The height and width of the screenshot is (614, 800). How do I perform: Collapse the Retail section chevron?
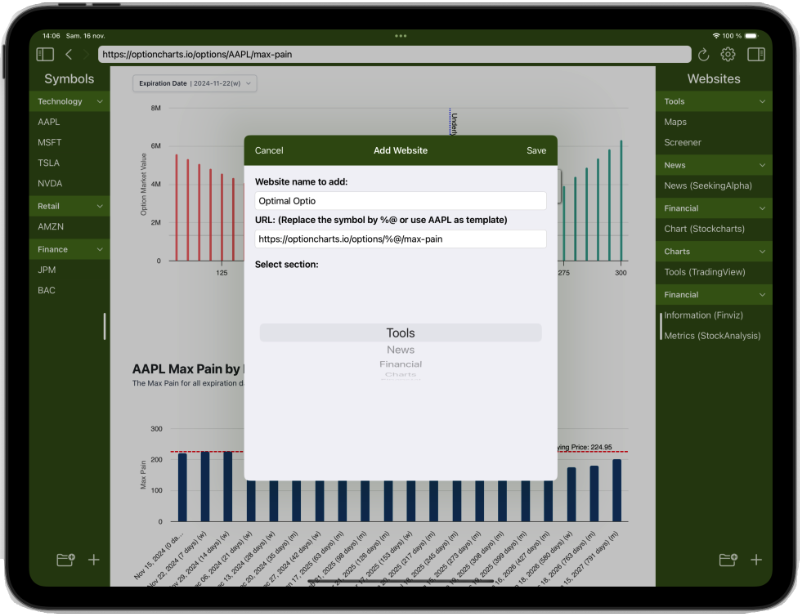coord(100,206)
